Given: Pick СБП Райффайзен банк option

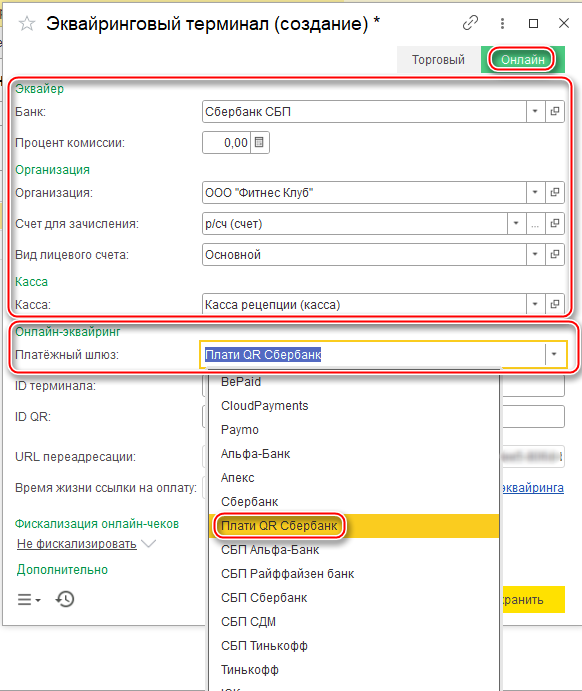Looking at the screenshot, I should 354,574.
